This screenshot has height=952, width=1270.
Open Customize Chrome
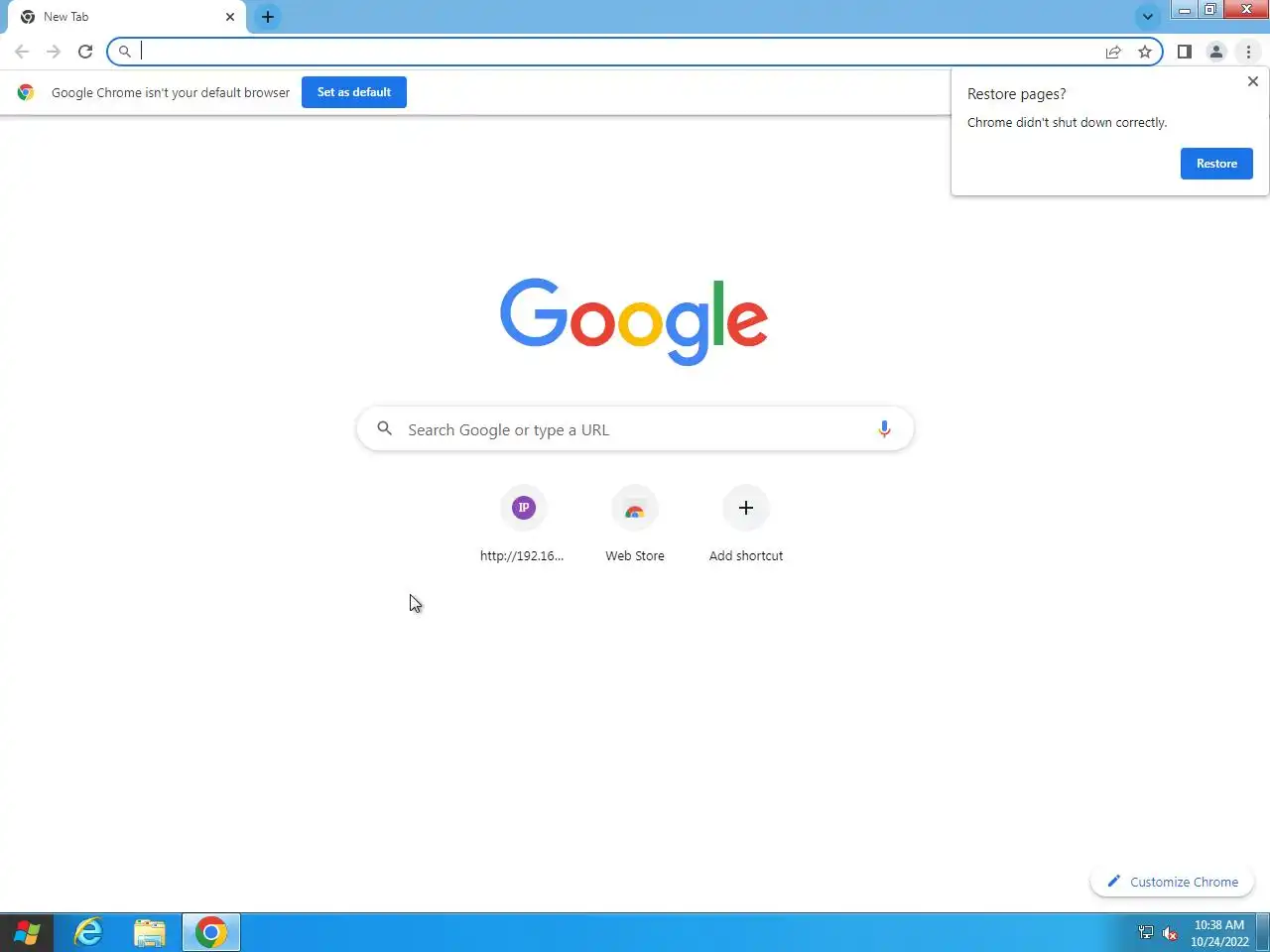1173,882
